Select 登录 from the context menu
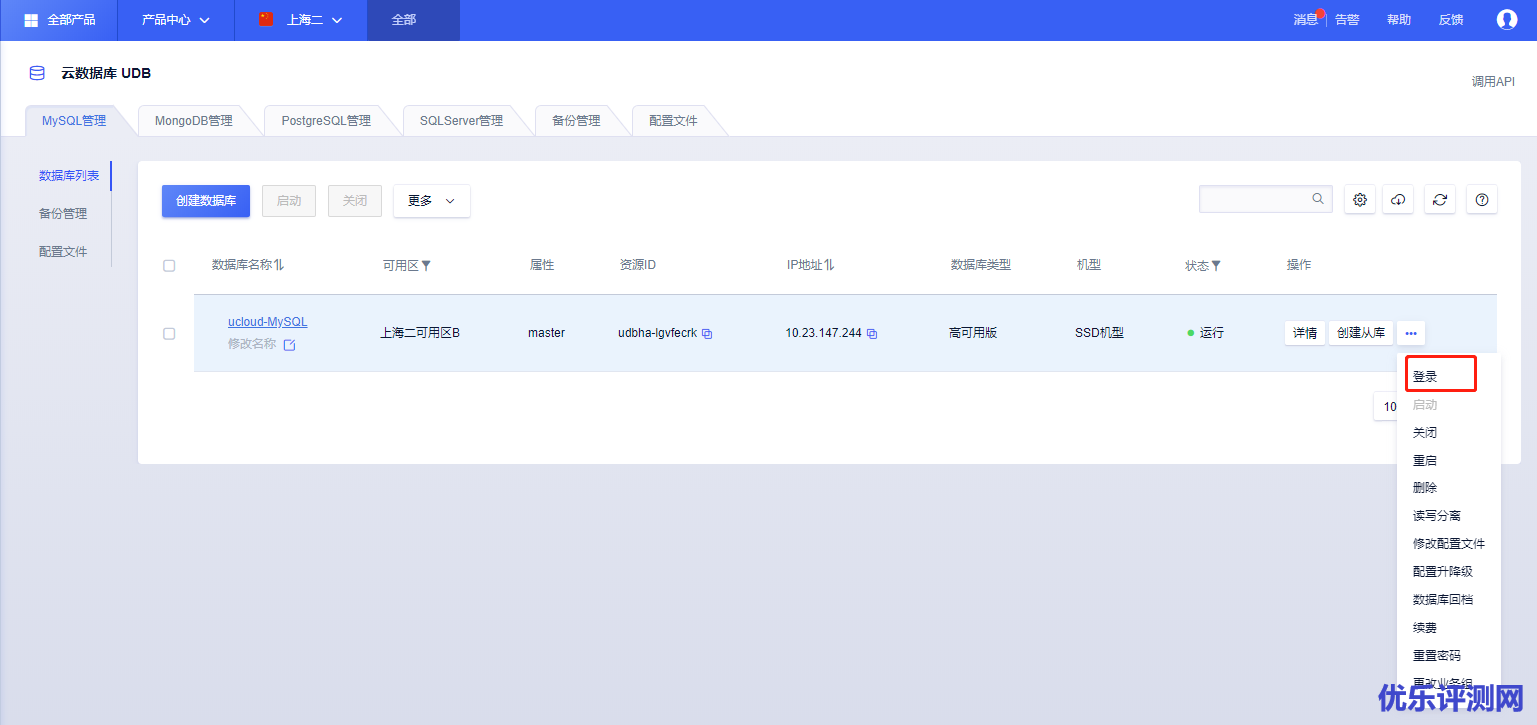The height and width of the screenshot is (725, 1537). pyautogui.click(x=1426, y=377)
